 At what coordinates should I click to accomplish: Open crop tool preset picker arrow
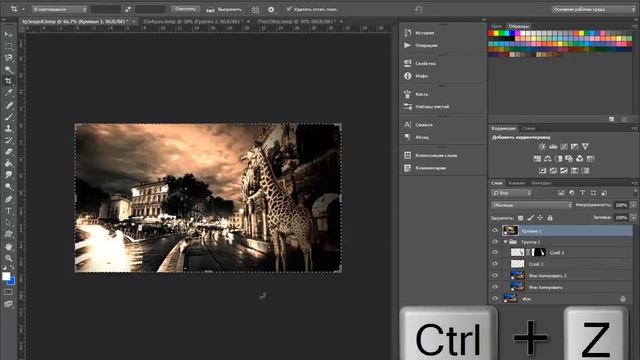point(23,9)
